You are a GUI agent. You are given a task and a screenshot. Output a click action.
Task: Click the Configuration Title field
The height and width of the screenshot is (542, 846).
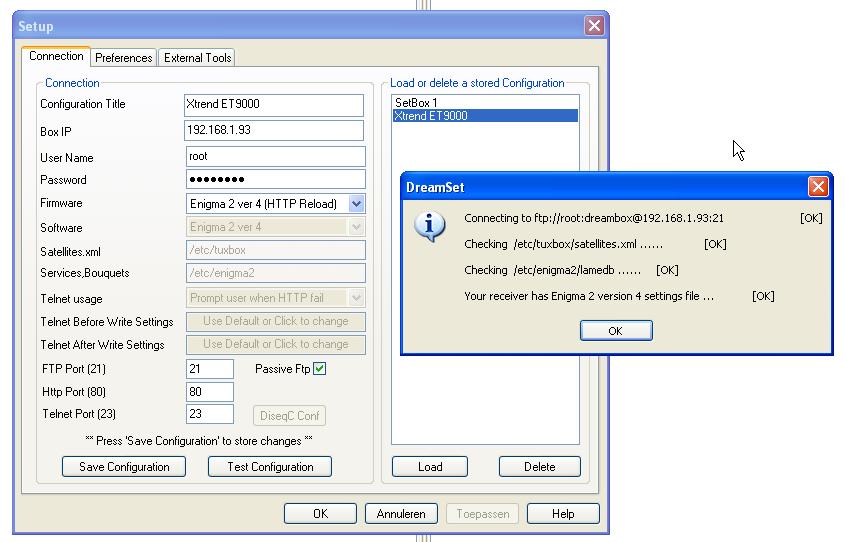tap(274, 105)
